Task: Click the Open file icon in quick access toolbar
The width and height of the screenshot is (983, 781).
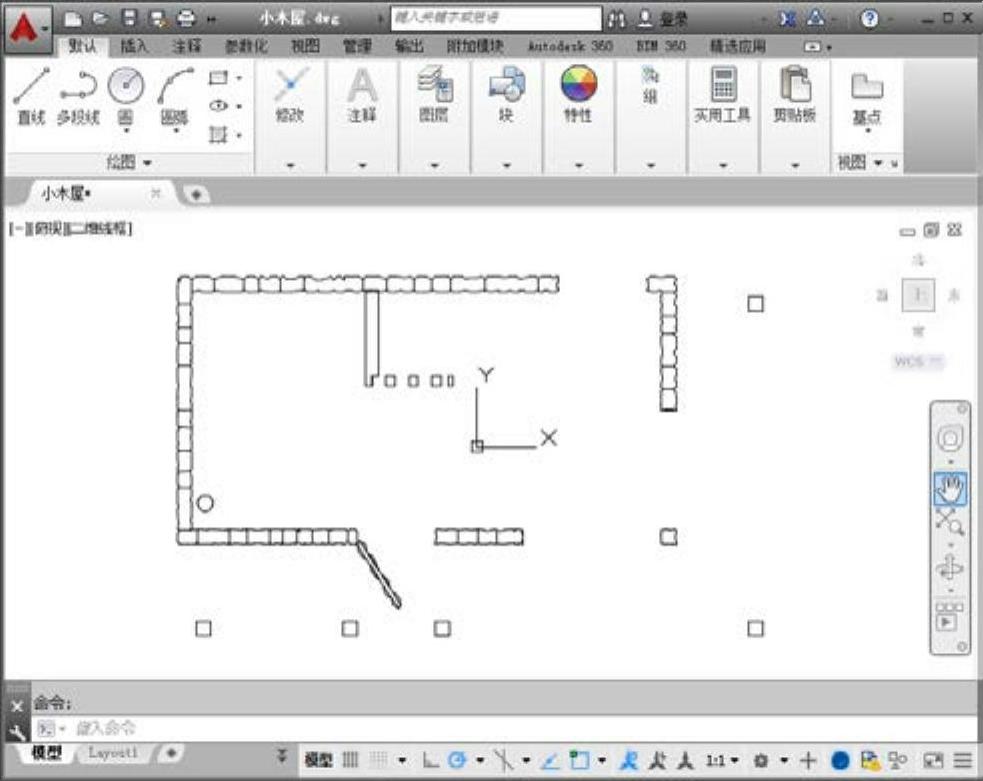Action: (x=100, y=19)
